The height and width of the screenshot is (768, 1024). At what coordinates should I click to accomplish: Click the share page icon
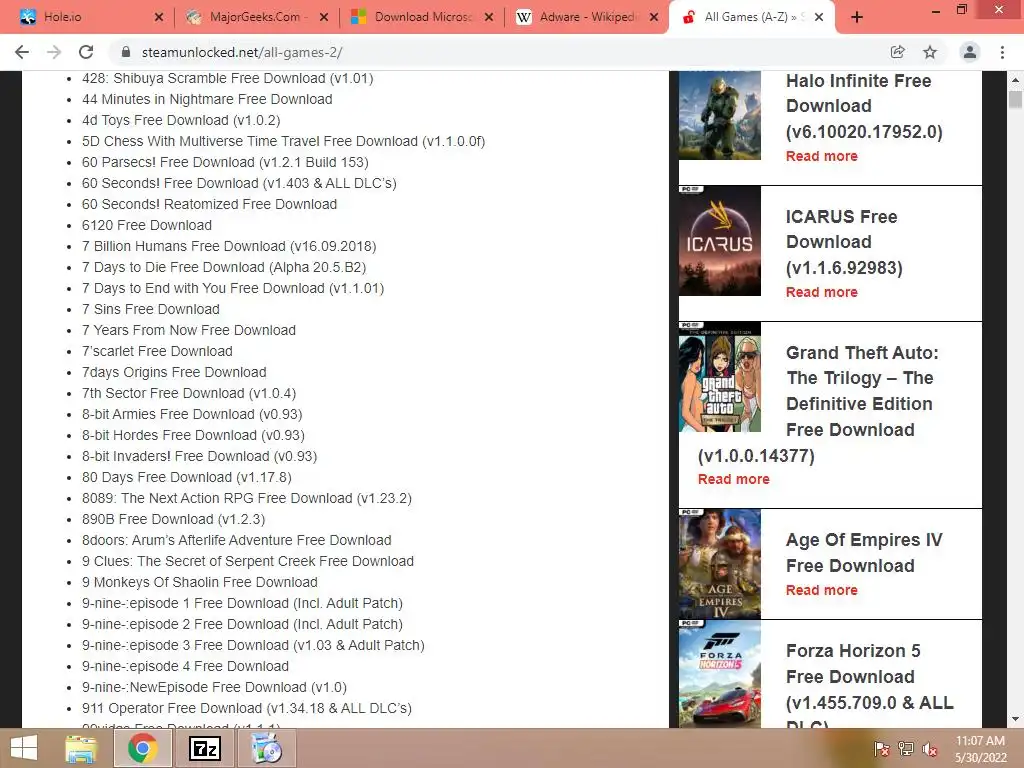(x=897, y=52)
